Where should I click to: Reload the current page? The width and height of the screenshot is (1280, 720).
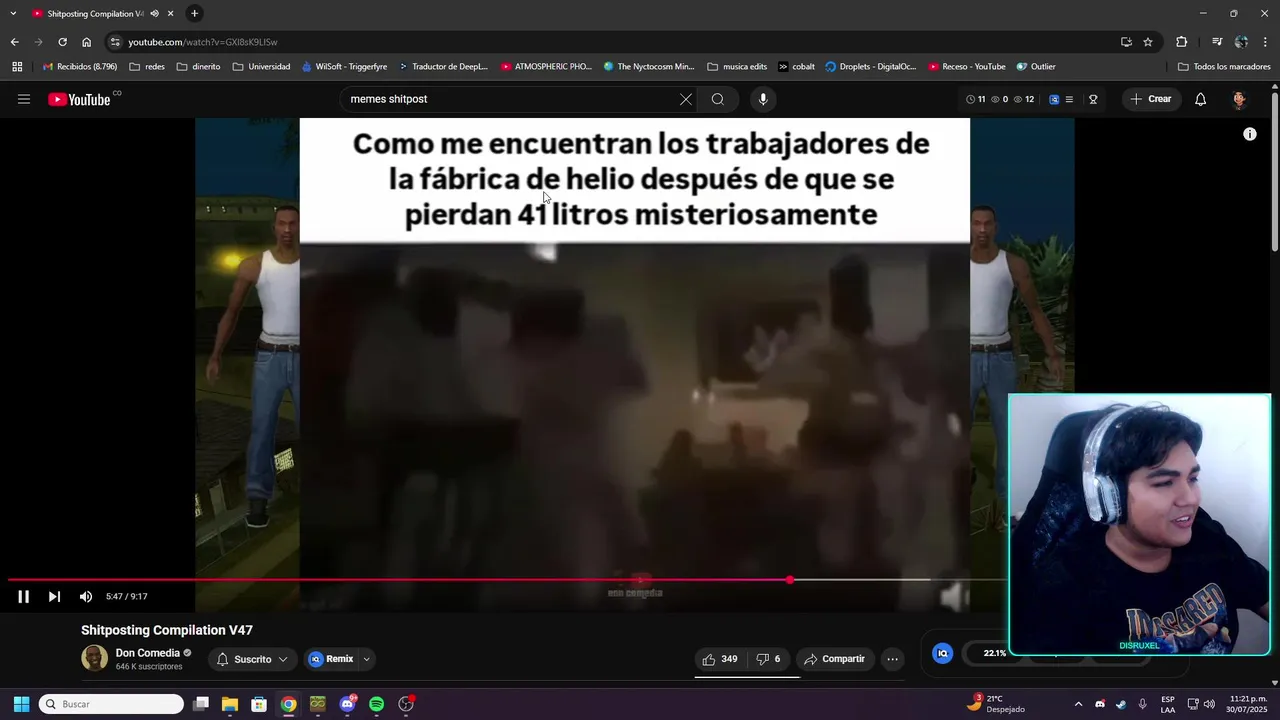(62, 42)
